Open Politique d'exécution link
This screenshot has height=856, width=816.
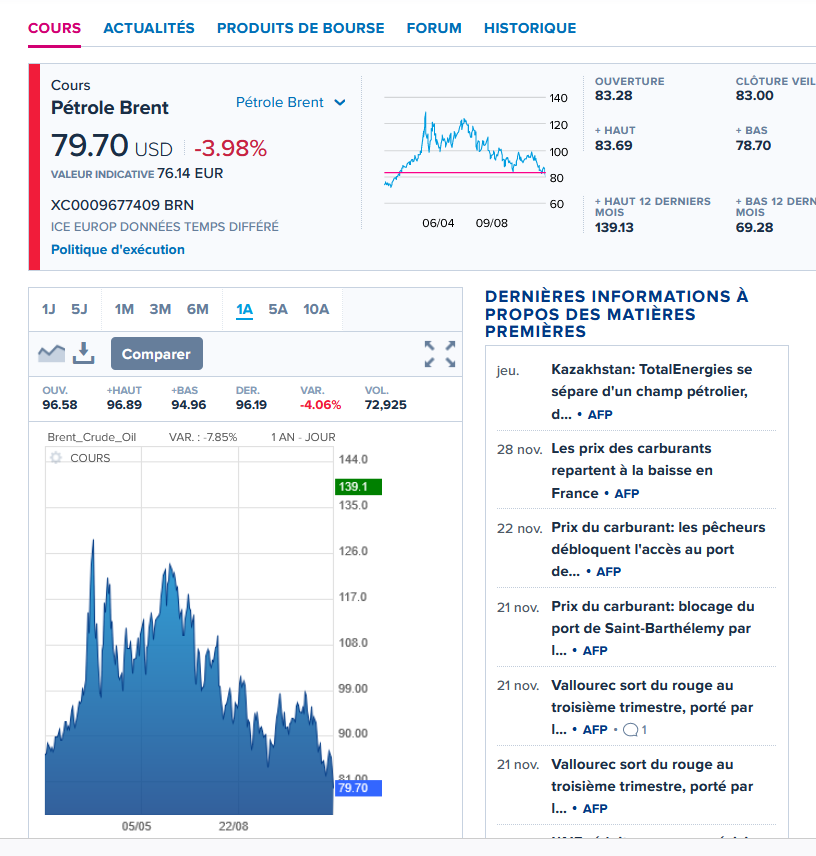click(118, 250)
